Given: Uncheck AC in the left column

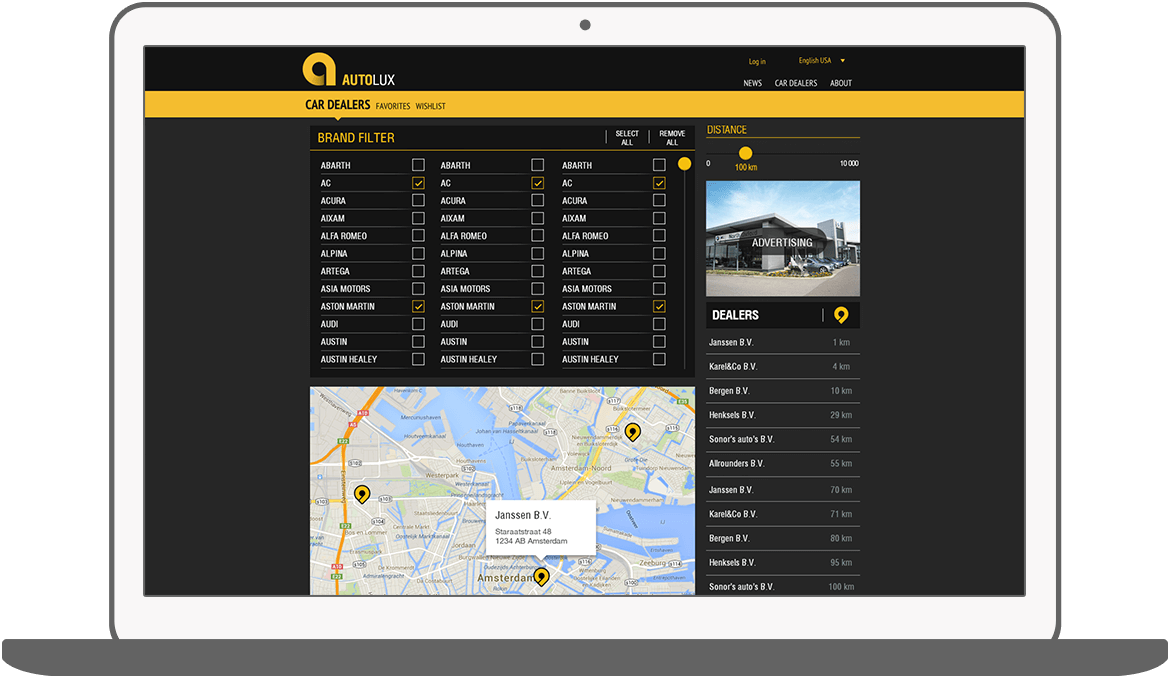Looking at the screenshot, I should point(418,183).
